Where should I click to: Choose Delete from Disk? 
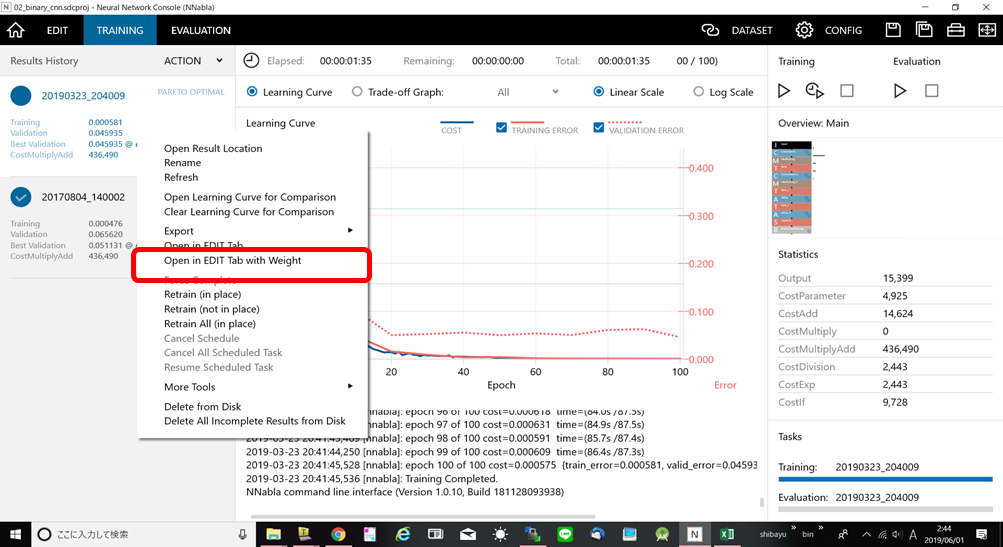pos(202,407)
